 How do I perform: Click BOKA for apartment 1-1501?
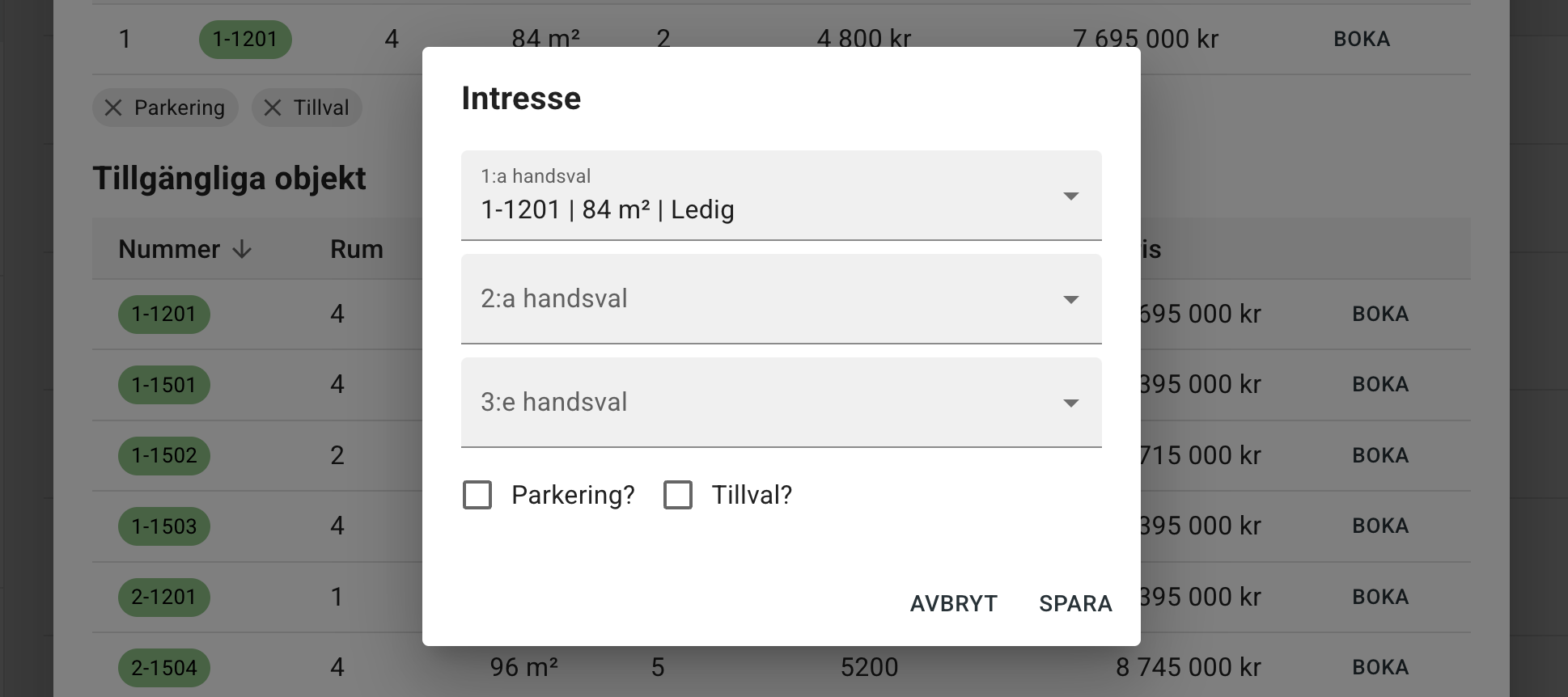coord(1380,385)
